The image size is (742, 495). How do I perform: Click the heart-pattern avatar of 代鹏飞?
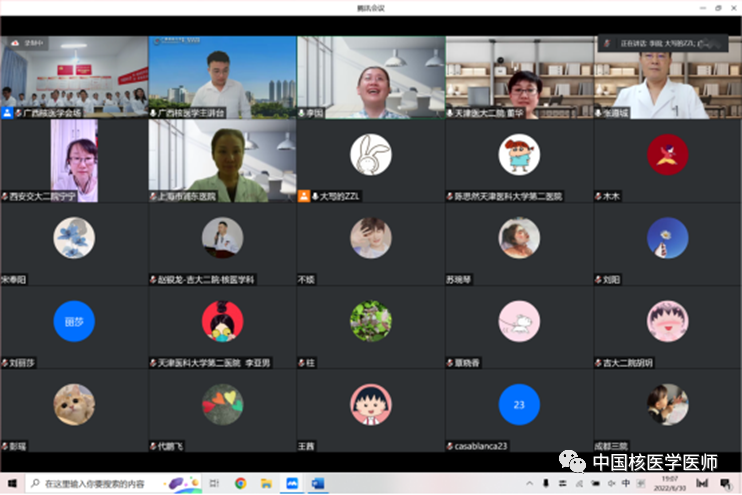(x=222, y=403)
